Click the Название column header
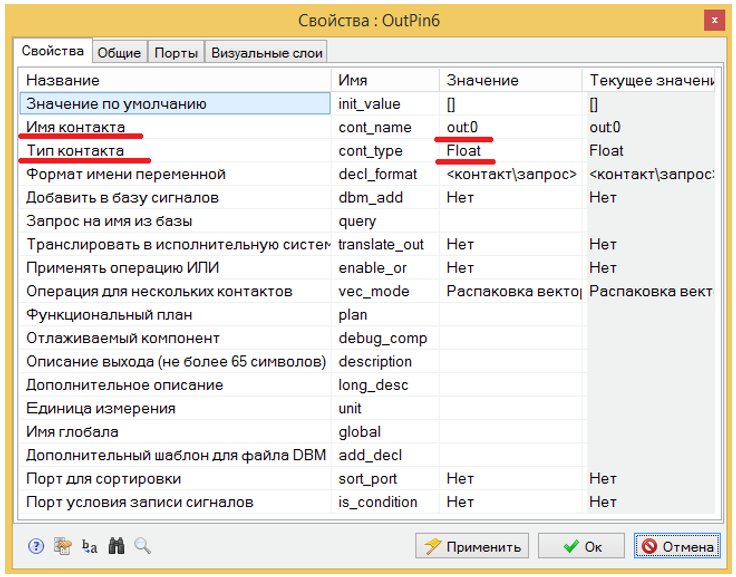Screen dimensions: 736x577 (176, 80)
